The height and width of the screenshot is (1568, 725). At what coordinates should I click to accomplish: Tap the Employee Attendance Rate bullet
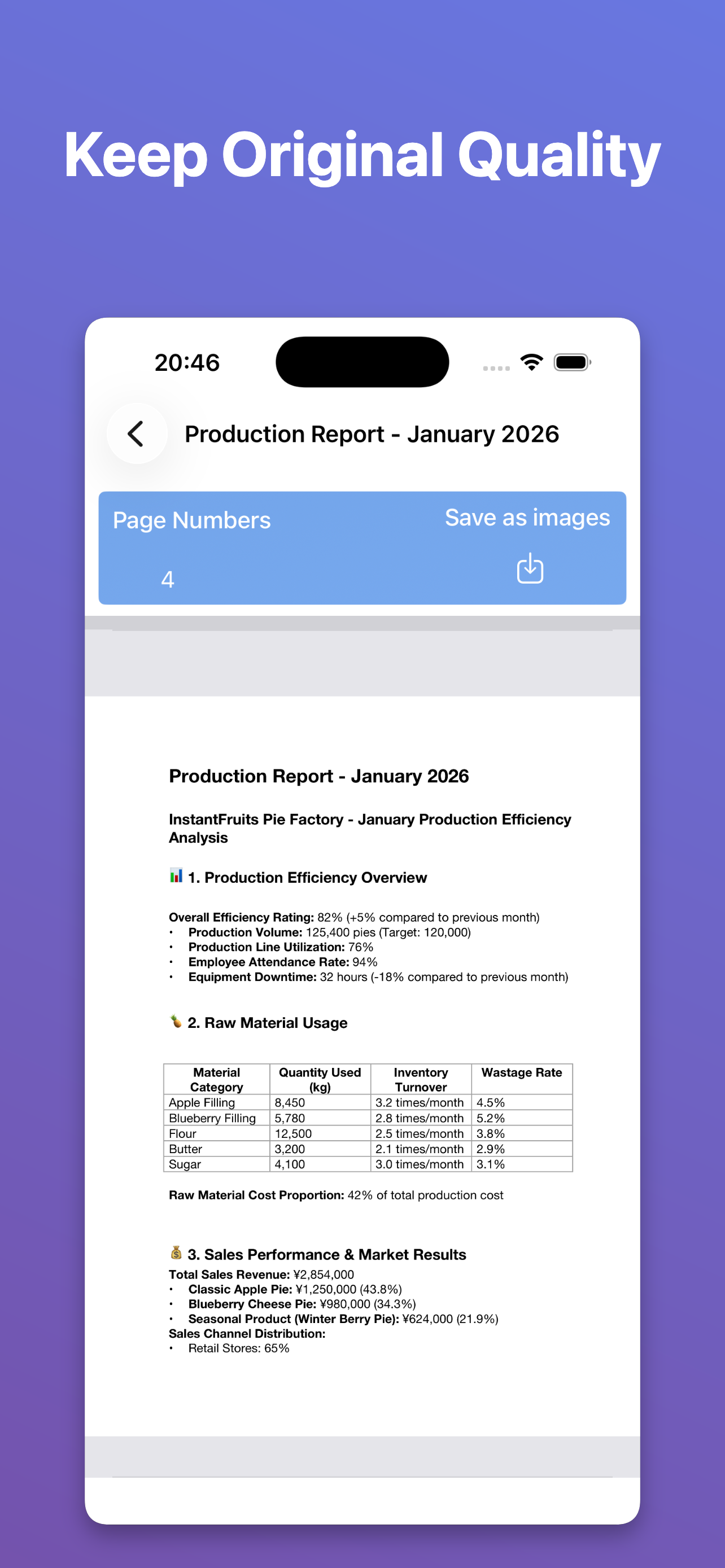[283, 962]
